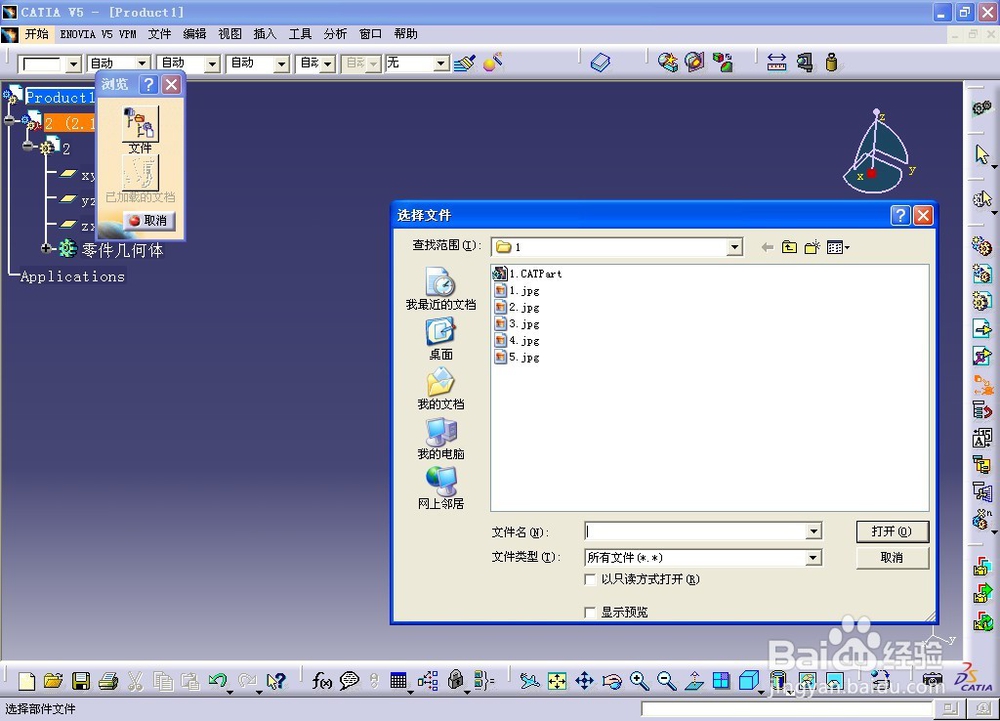Screen dimensions: 1000x721
Task: Click the compass in the 3D view
Action: (878, 152)
